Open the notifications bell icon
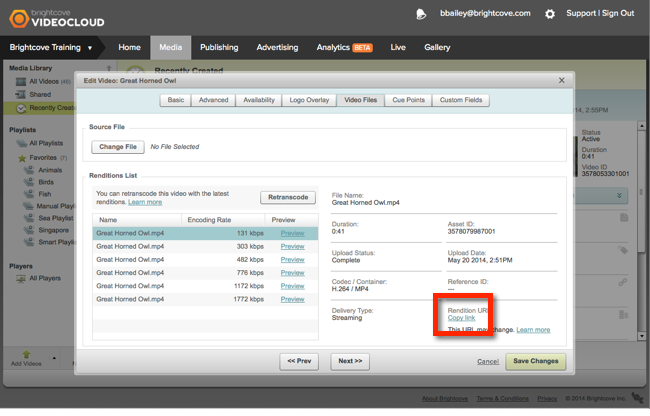 421,14
